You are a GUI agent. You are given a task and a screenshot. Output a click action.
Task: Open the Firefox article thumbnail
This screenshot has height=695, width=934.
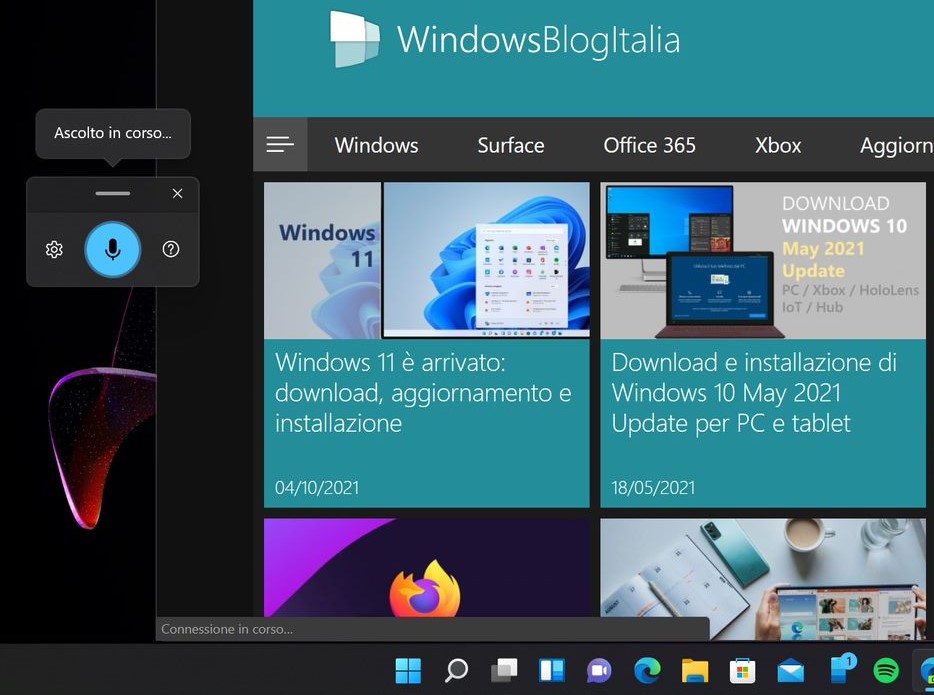click(x=426, y=568)
